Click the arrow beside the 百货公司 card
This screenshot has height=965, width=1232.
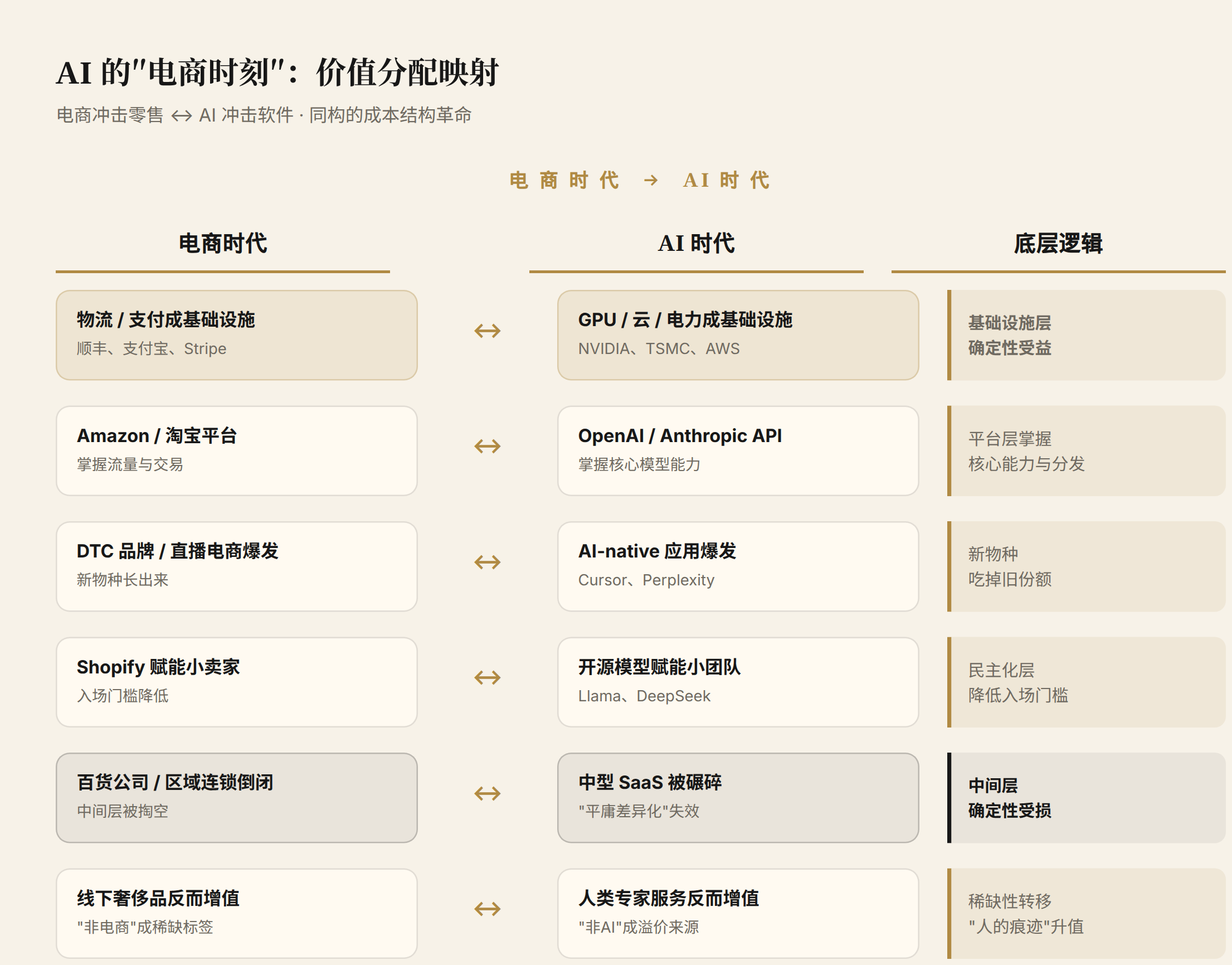(487, 793)
